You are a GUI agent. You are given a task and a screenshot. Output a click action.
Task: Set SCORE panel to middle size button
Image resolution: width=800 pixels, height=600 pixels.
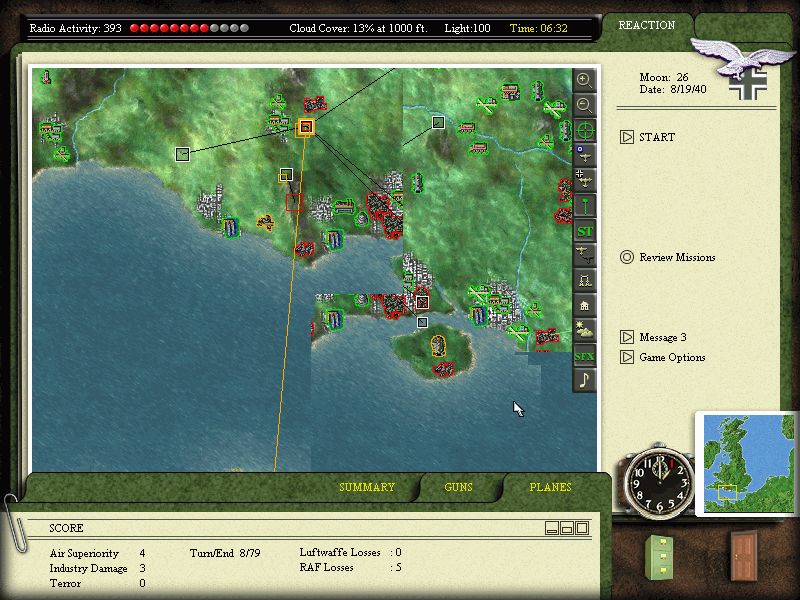(x=567, y=528)
